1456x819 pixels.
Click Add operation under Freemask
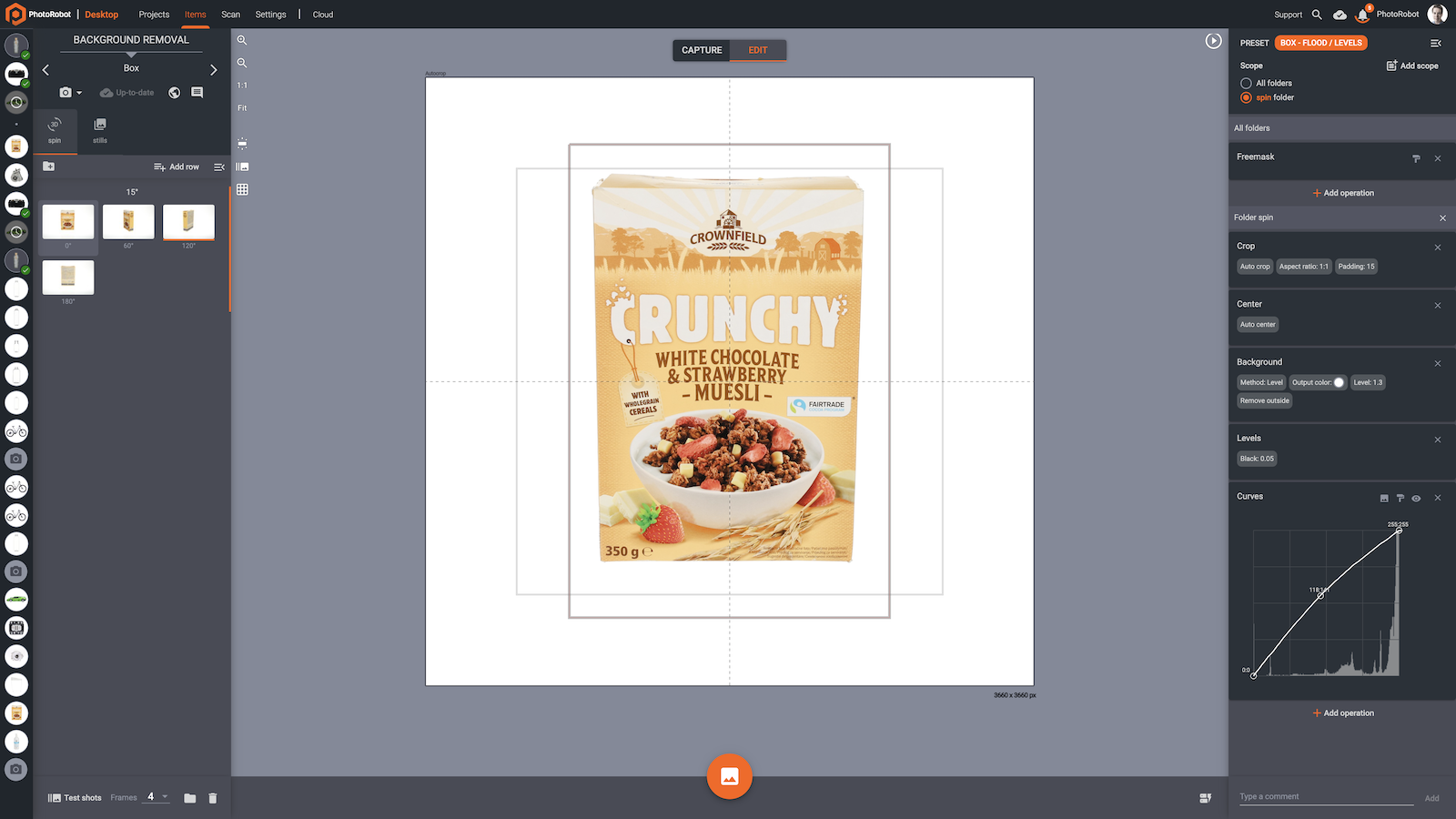(1343, 193)
